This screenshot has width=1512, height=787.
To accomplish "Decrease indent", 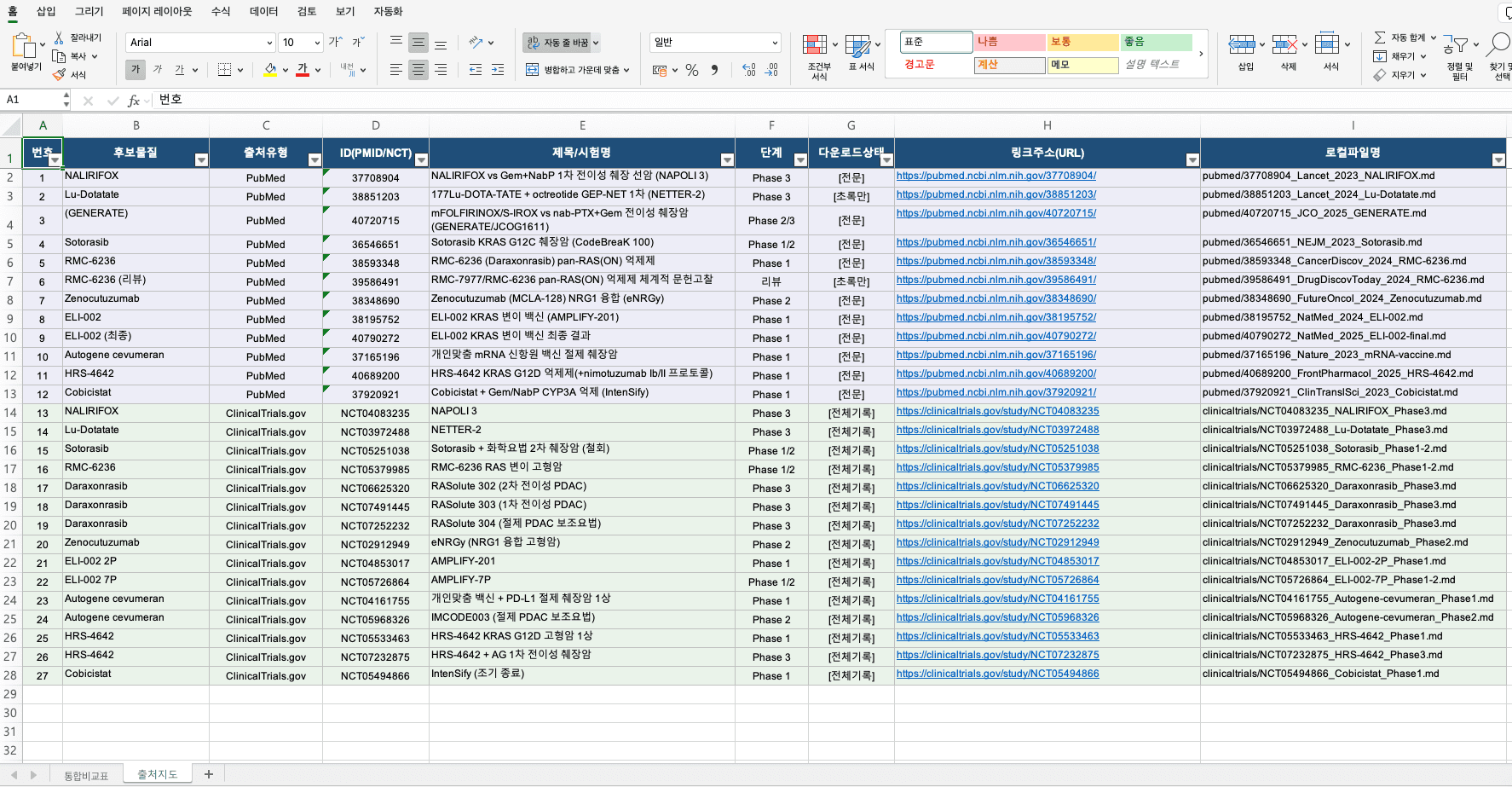I will pos(476,70).
